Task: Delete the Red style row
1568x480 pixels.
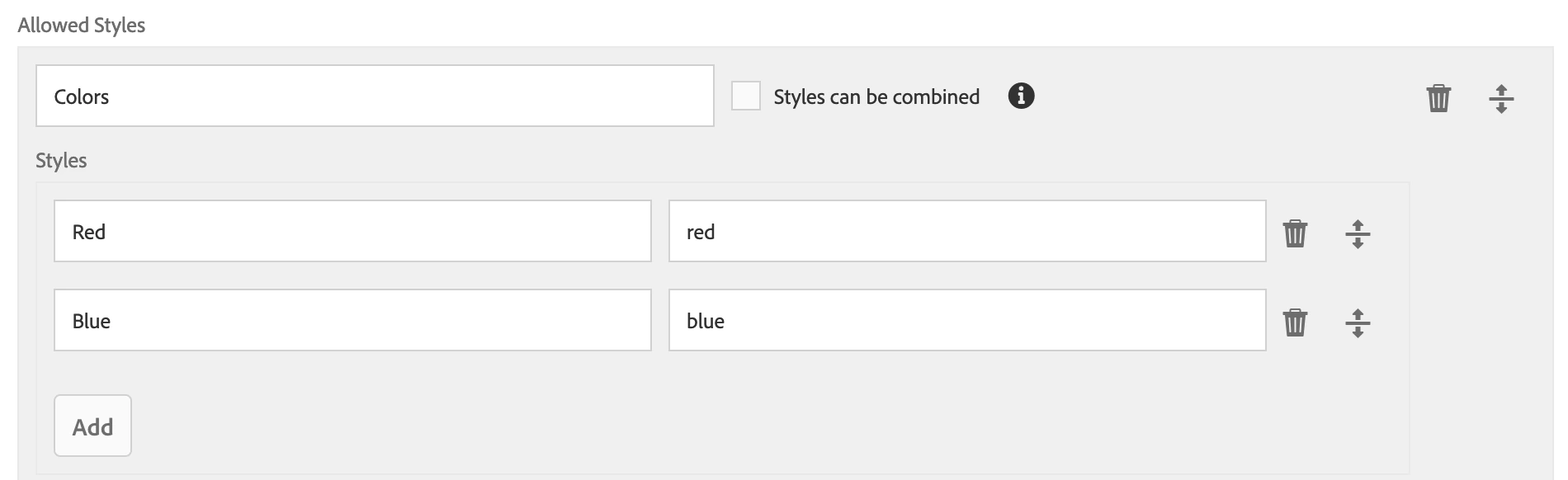Action: point(1295,233)
